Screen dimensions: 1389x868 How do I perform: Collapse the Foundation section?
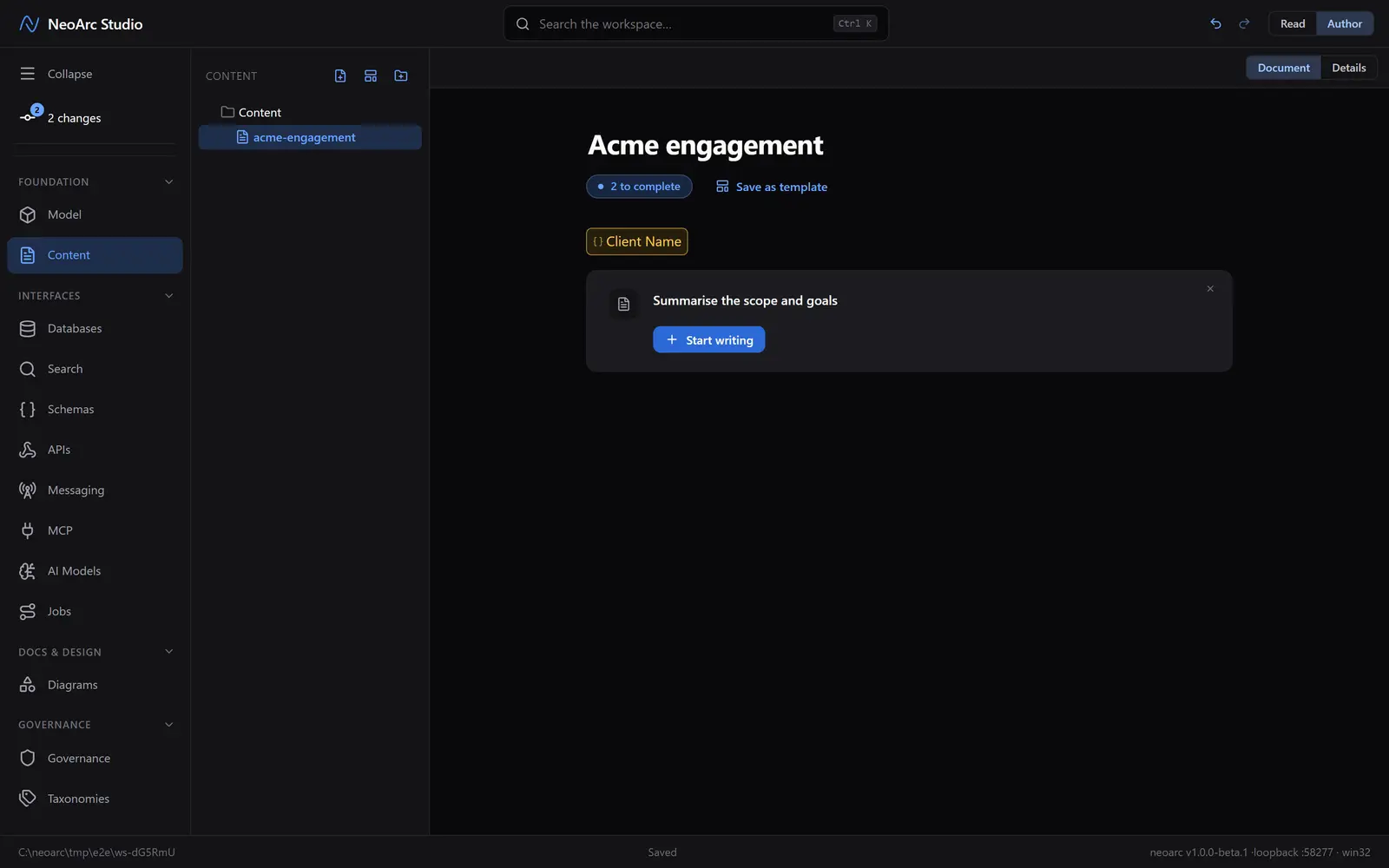pos(169,182)
